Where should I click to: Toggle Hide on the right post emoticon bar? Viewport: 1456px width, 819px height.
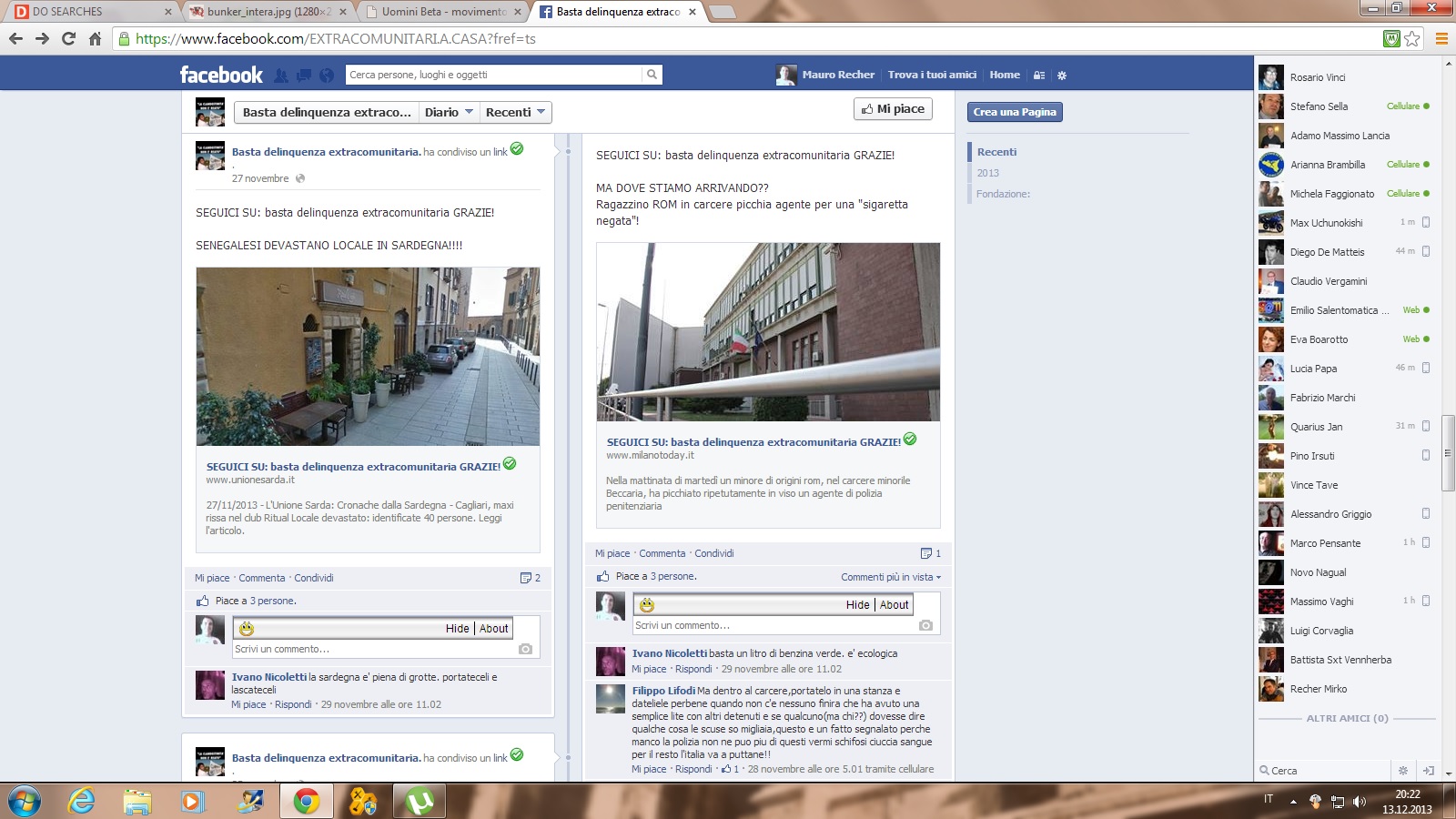click(857, 605)
